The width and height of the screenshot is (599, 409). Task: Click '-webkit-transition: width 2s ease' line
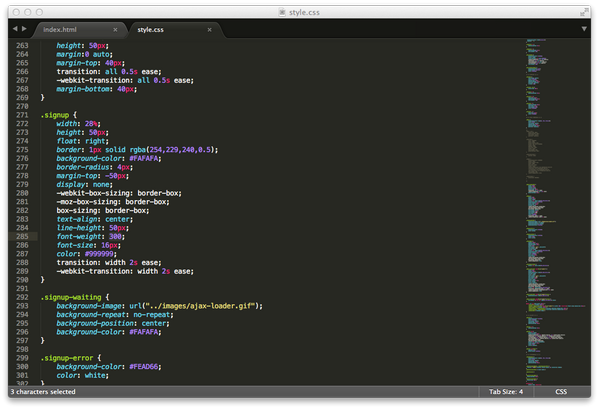coord(125,271)
